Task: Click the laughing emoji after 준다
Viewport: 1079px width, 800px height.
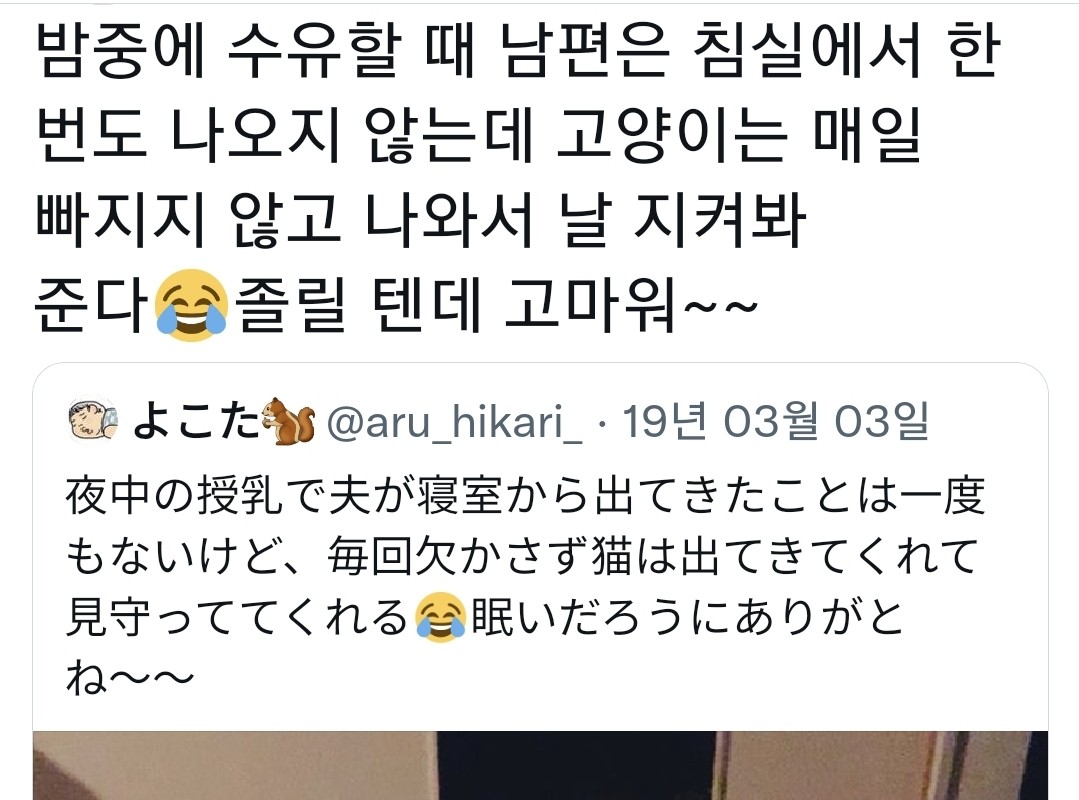Action: [191, 305]
